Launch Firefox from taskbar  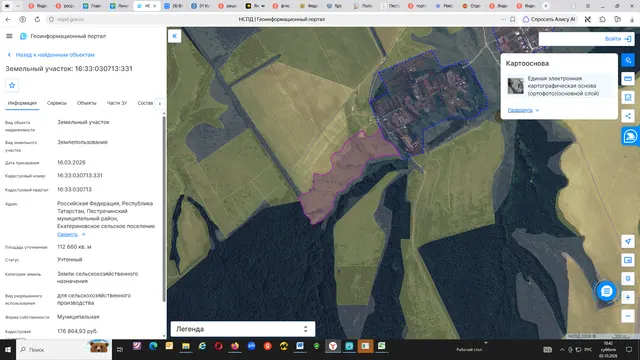click(x=235, y=346)
